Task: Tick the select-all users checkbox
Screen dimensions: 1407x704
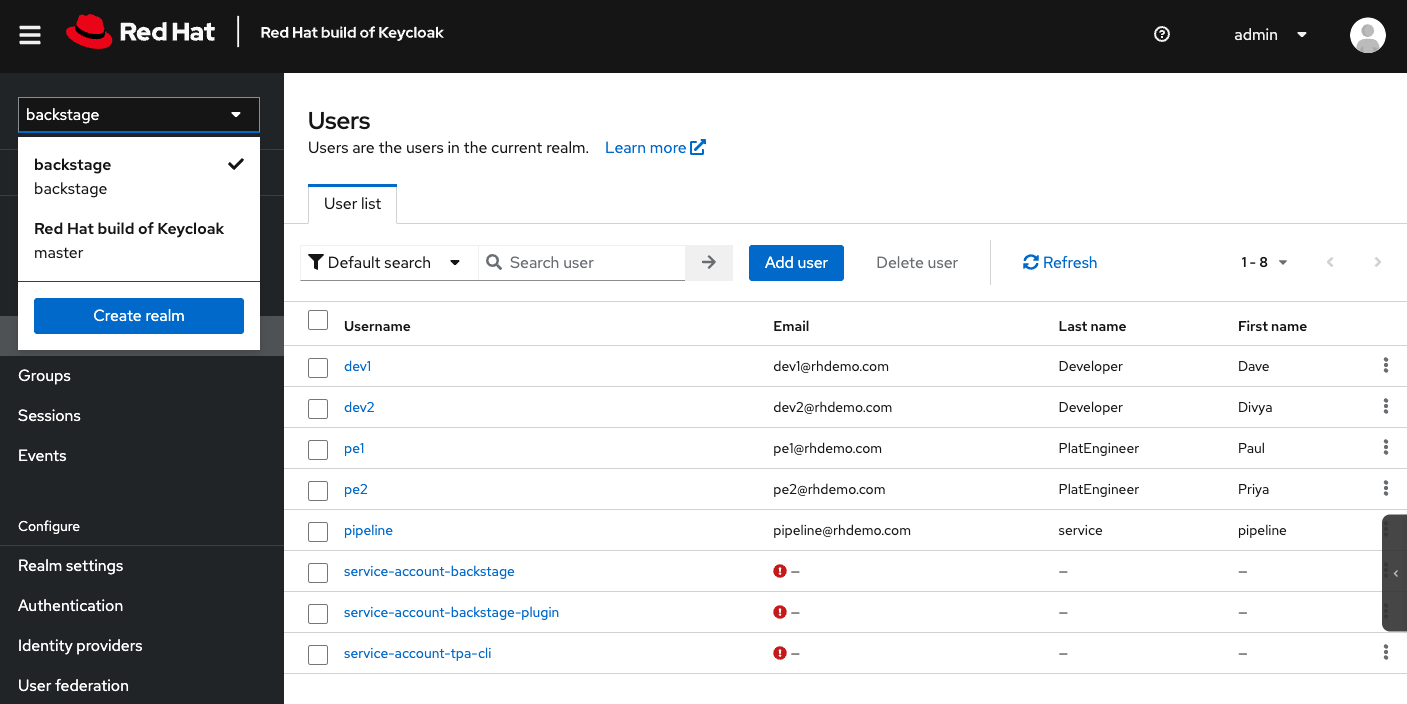Action: coord(318,320)
